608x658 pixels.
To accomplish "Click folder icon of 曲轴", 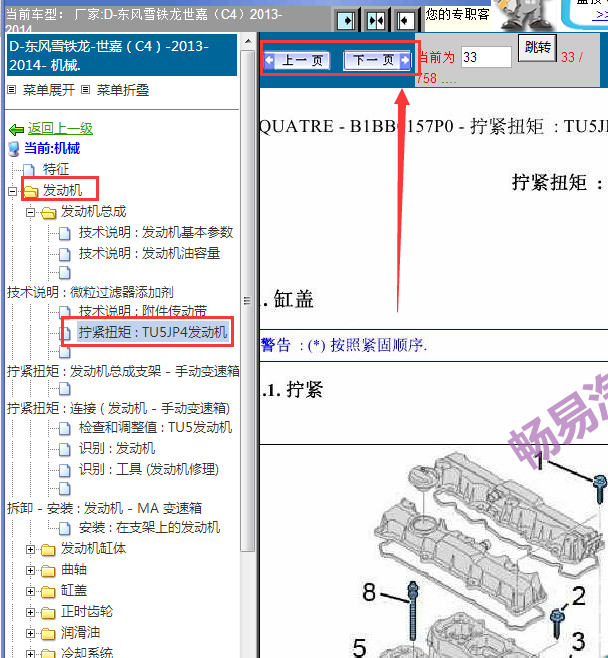I will click(48, 570).
